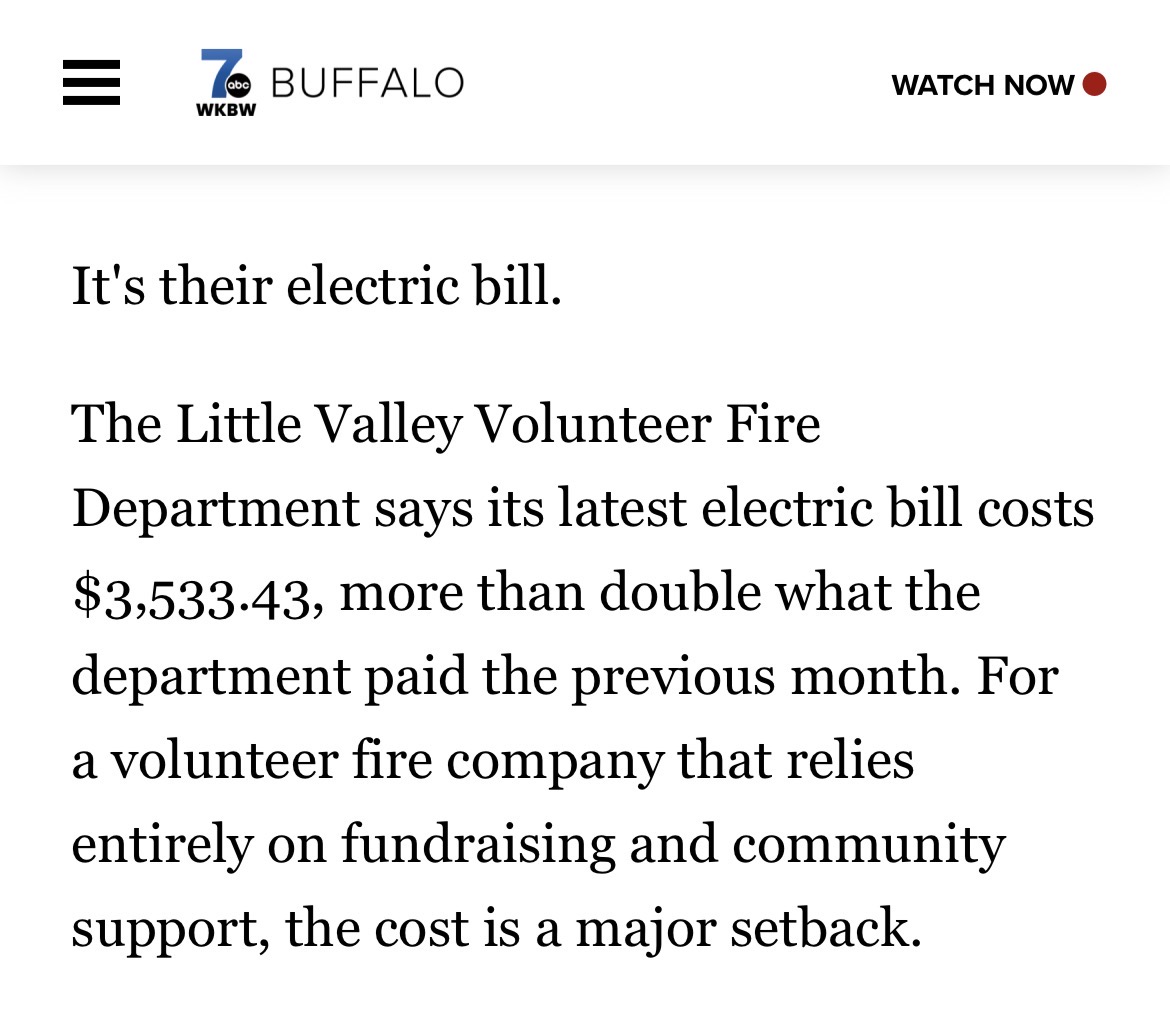Click the word "fundraising" in the article
Image resolution: width=1170 pixels, height=1014 pixels.
click(477, 844)
